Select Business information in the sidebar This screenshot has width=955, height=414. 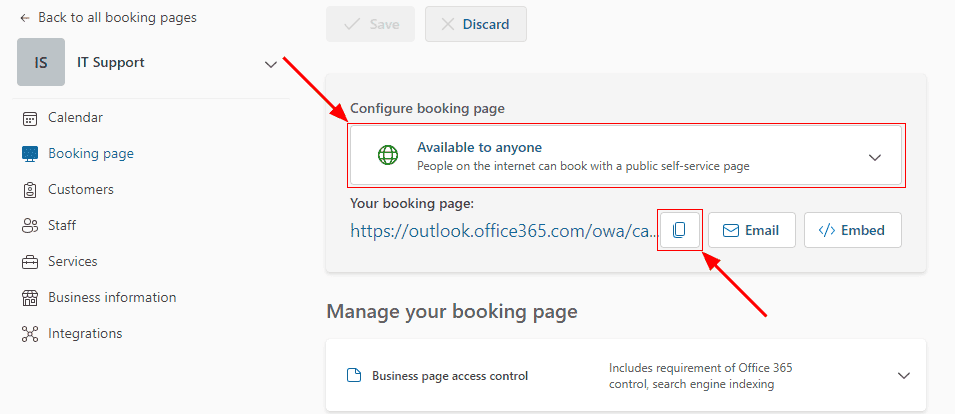pos(112,298)
